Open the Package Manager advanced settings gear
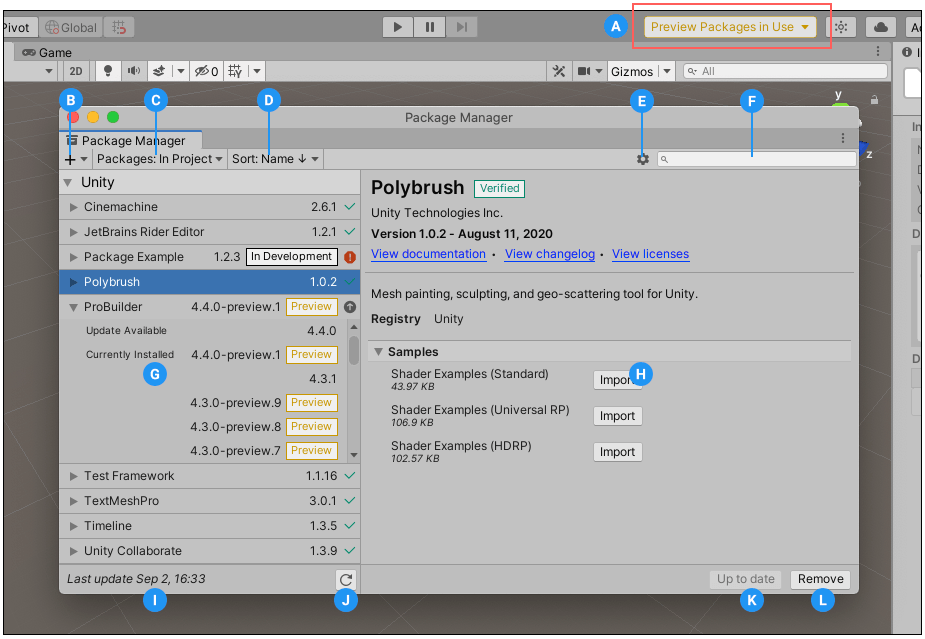The width and height of the screenshot is (925, 639). (643, 158)
